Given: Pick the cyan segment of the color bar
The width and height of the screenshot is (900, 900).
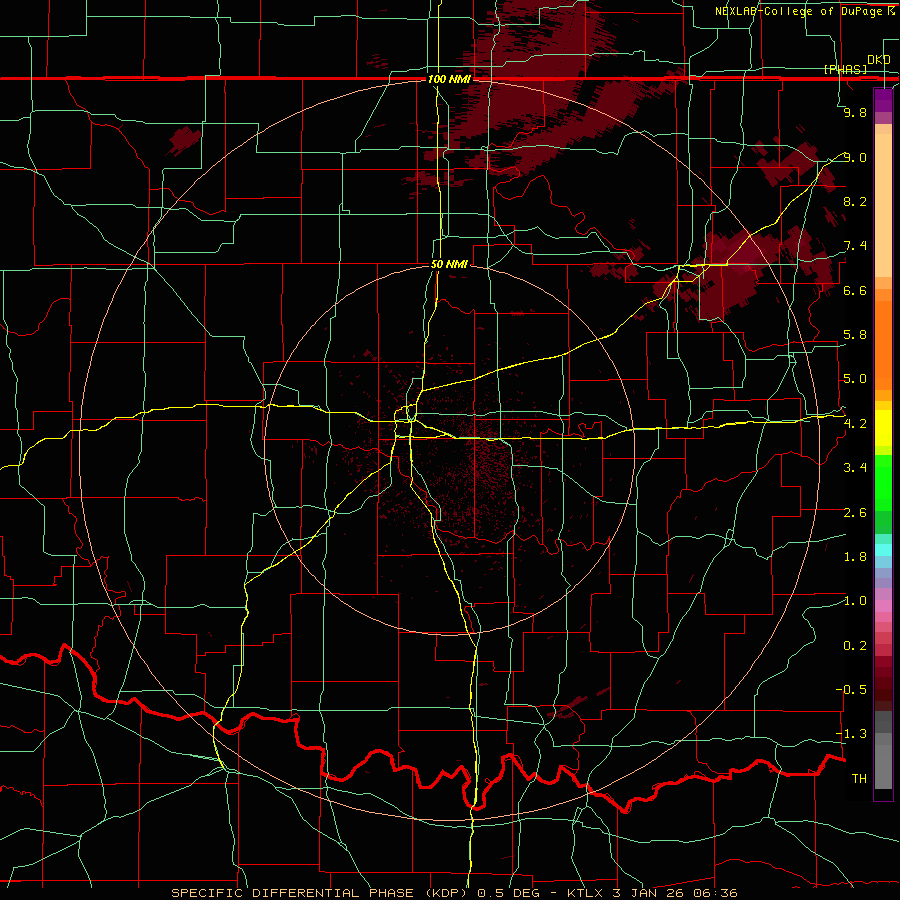Looking at the screenshot, I should pos(883,550).
